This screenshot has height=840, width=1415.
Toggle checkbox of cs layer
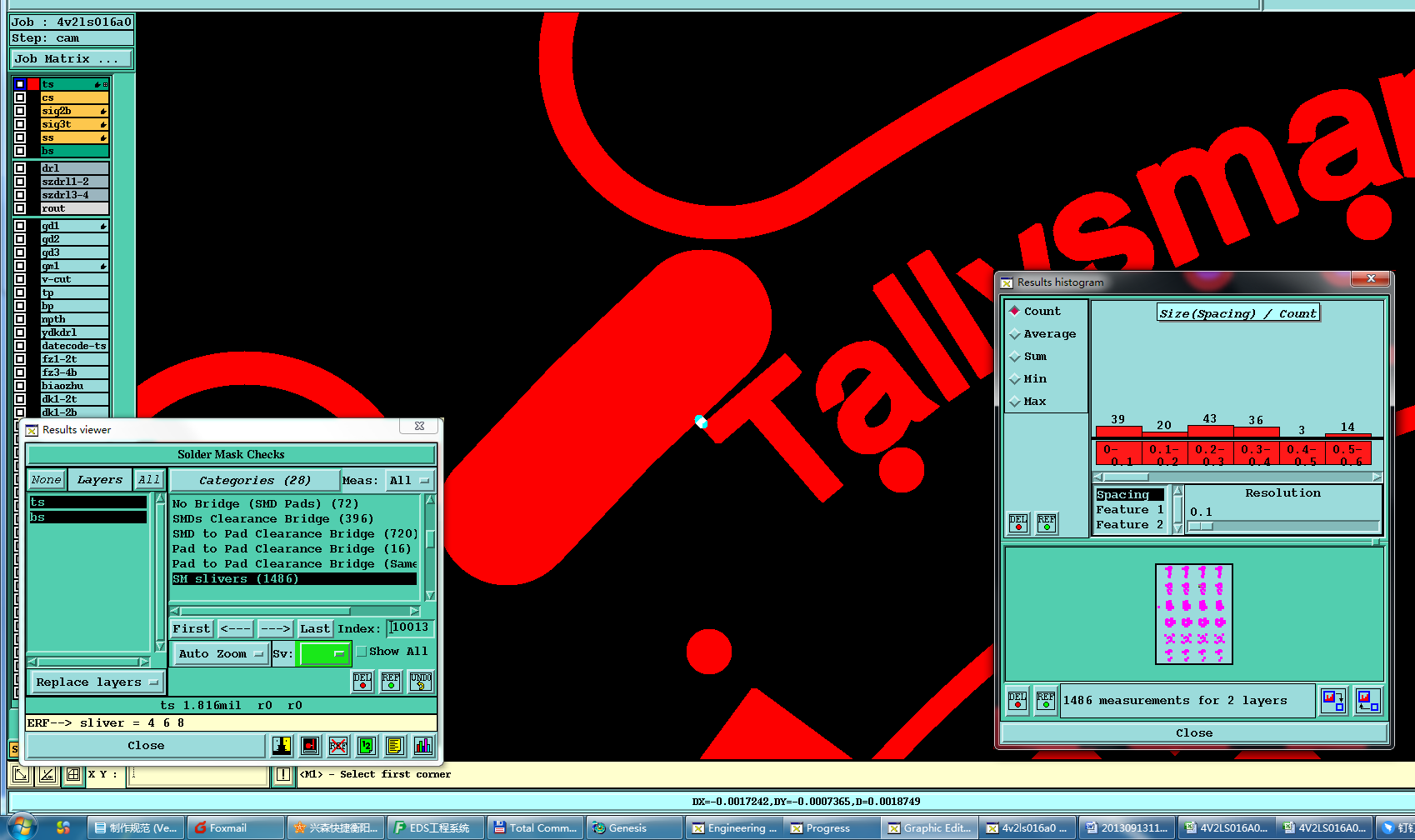point(20,97)
